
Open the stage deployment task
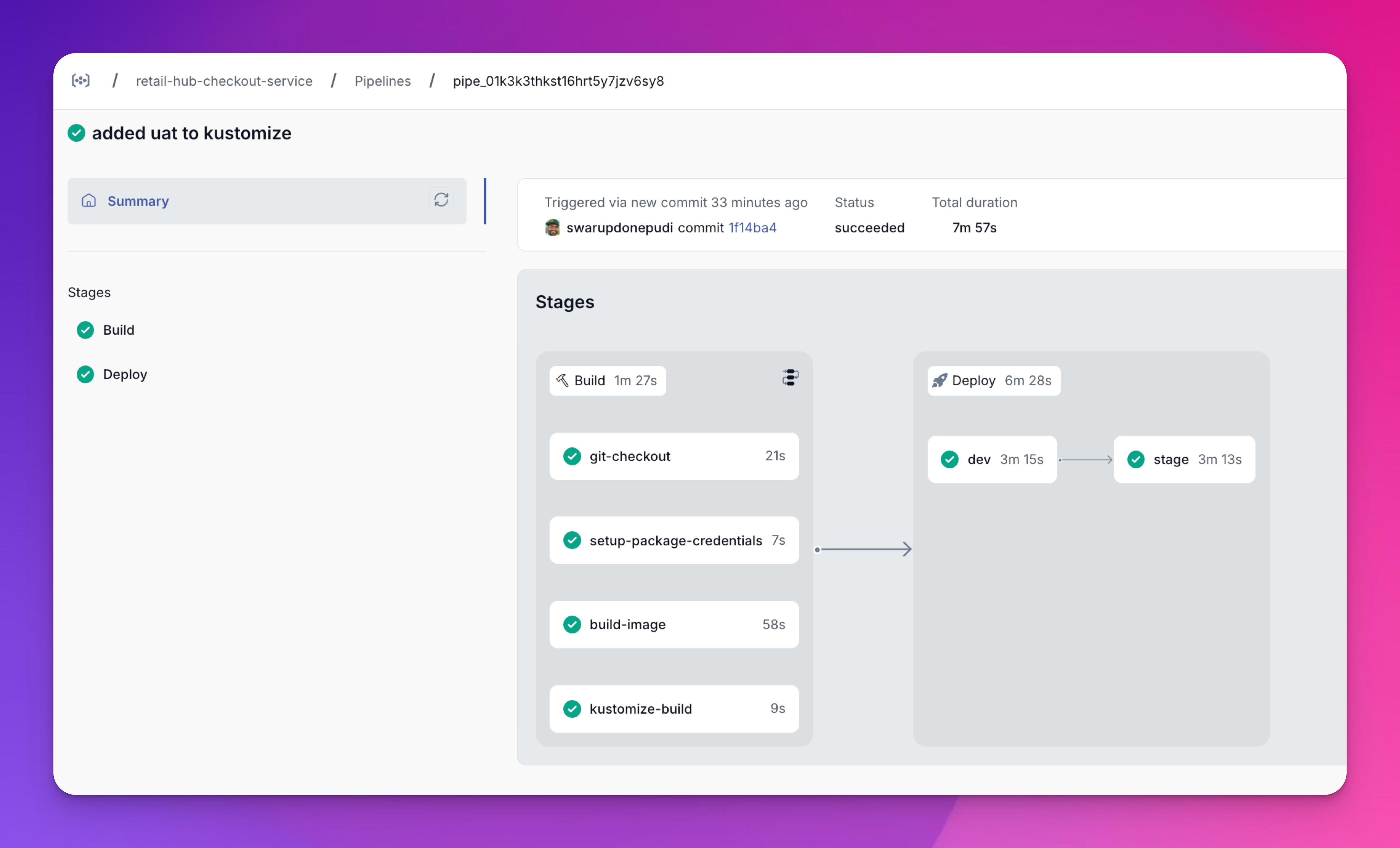tap(1184, 459)
